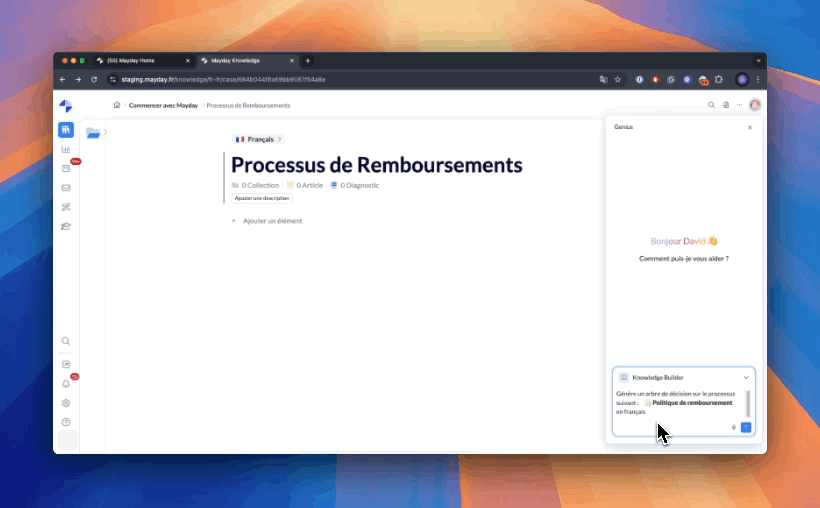Viewport: 820px width, 508px height.
Task: Click the notifications bell in left sidebar
Action: [x=66, y=383]
